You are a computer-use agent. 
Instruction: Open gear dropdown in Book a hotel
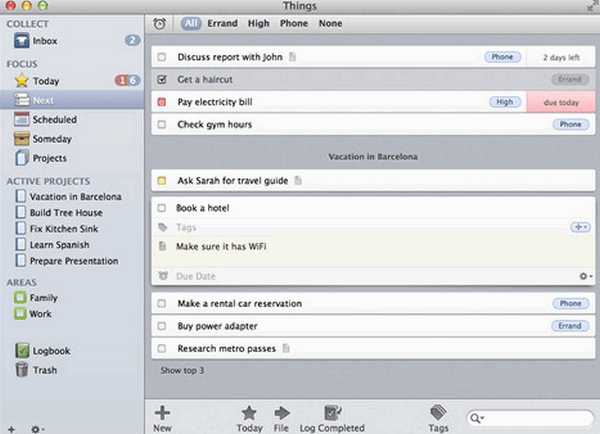[585, 276]
